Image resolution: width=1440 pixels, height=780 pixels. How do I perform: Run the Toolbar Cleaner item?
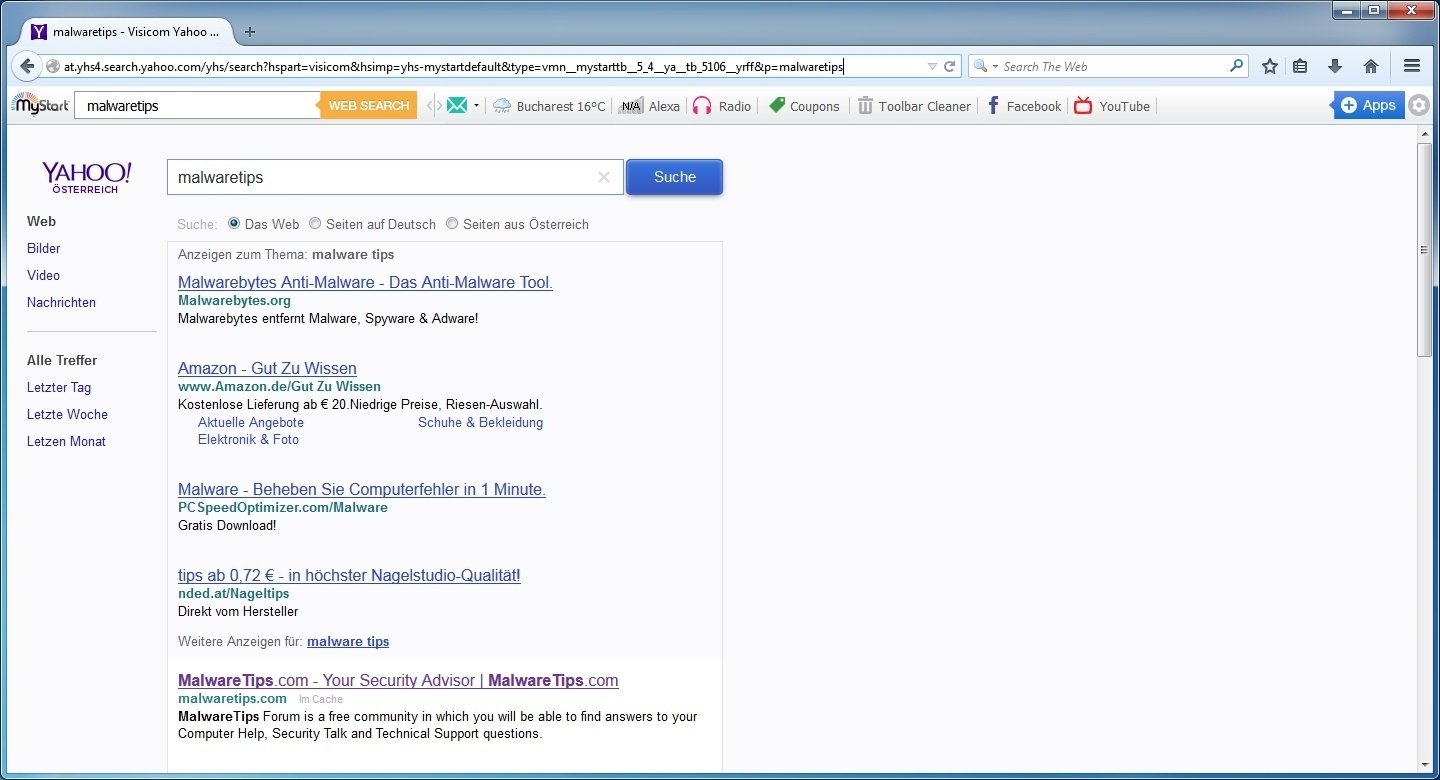point(914,106)
